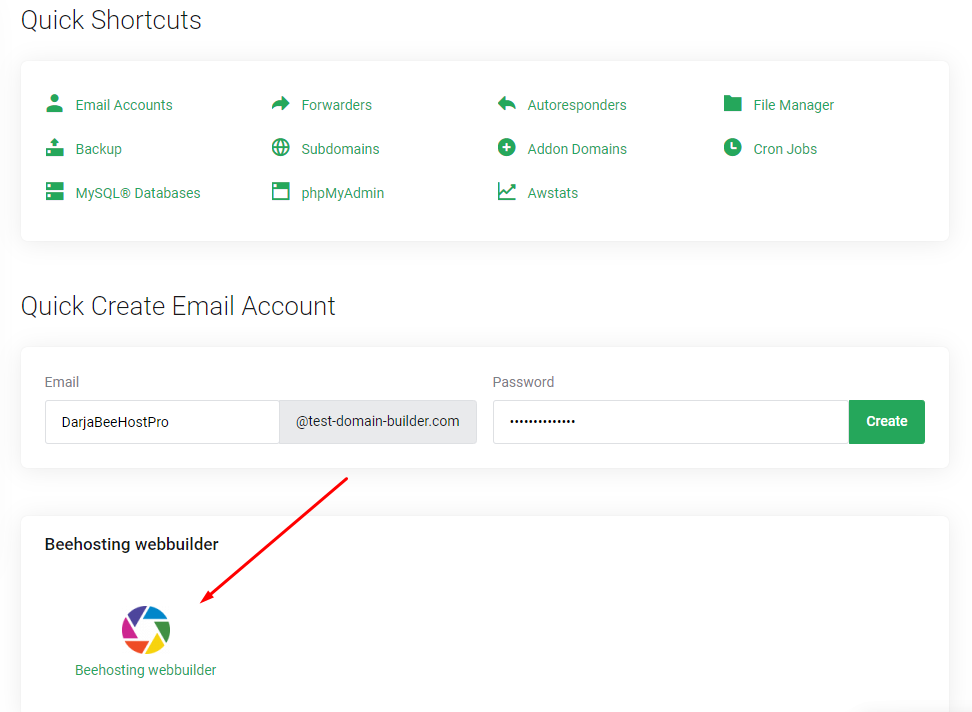Click the @test-domain-builder.com domain label
This screenshot has width=972, height=712.
tap(377, 421)
